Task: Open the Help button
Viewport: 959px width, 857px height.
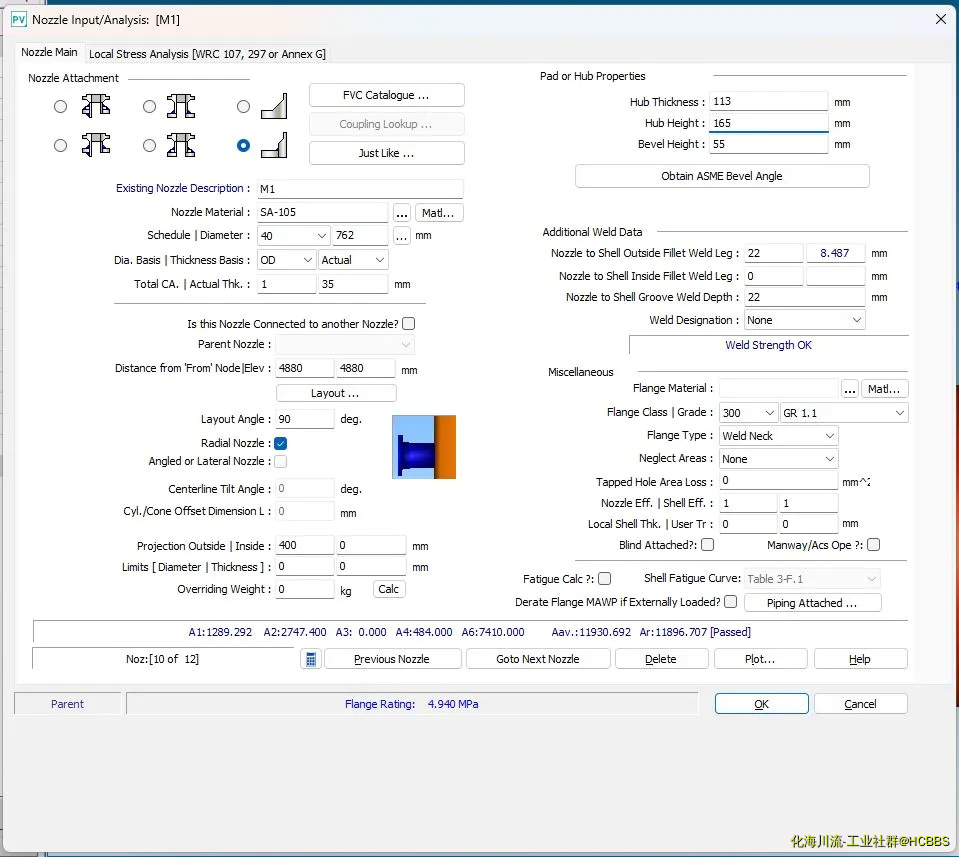Action: point(860,659)
